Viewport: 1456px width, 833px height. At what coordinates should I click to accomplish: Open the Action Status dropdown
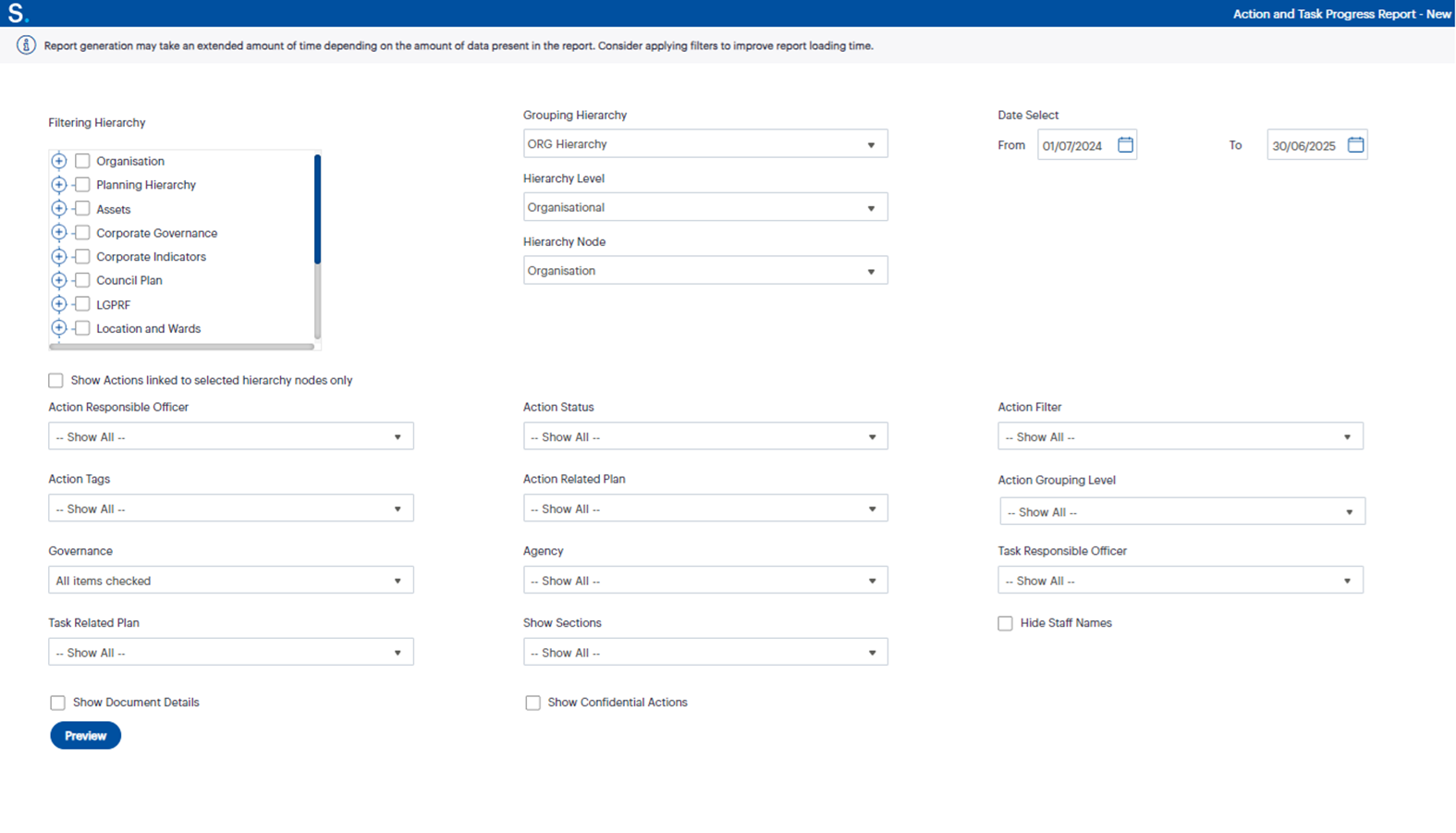(705, 436)
